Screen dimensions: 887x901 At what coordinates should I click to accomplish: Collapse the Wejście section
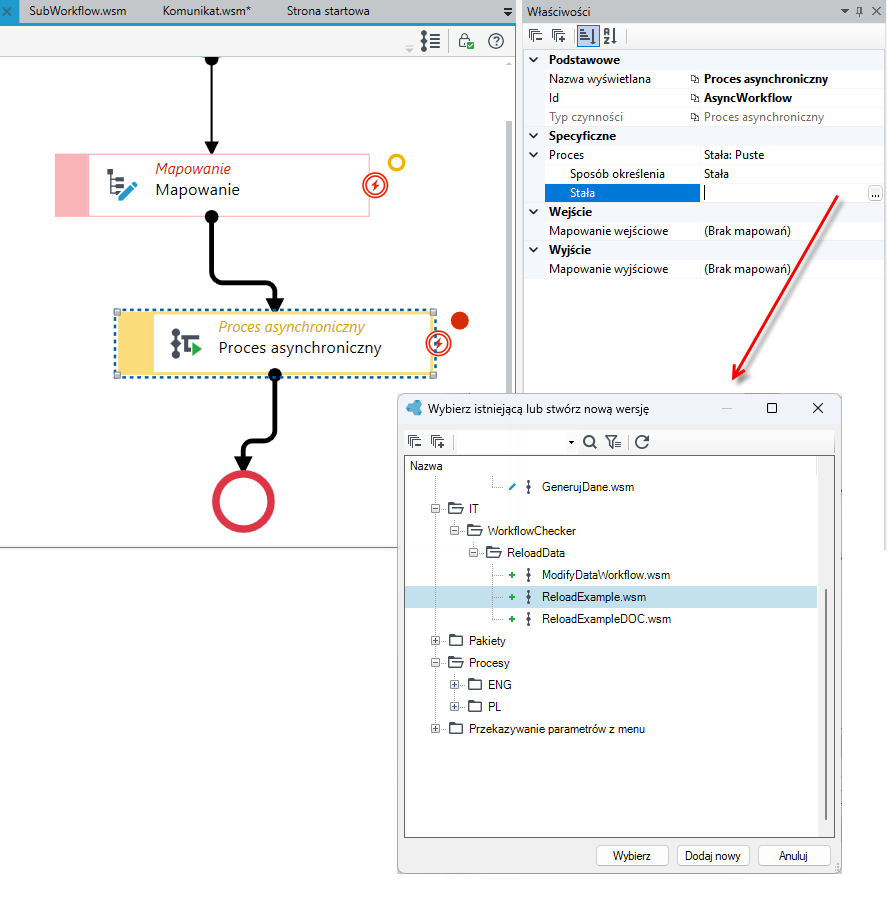pyautogui.click(x=534, y=211)
